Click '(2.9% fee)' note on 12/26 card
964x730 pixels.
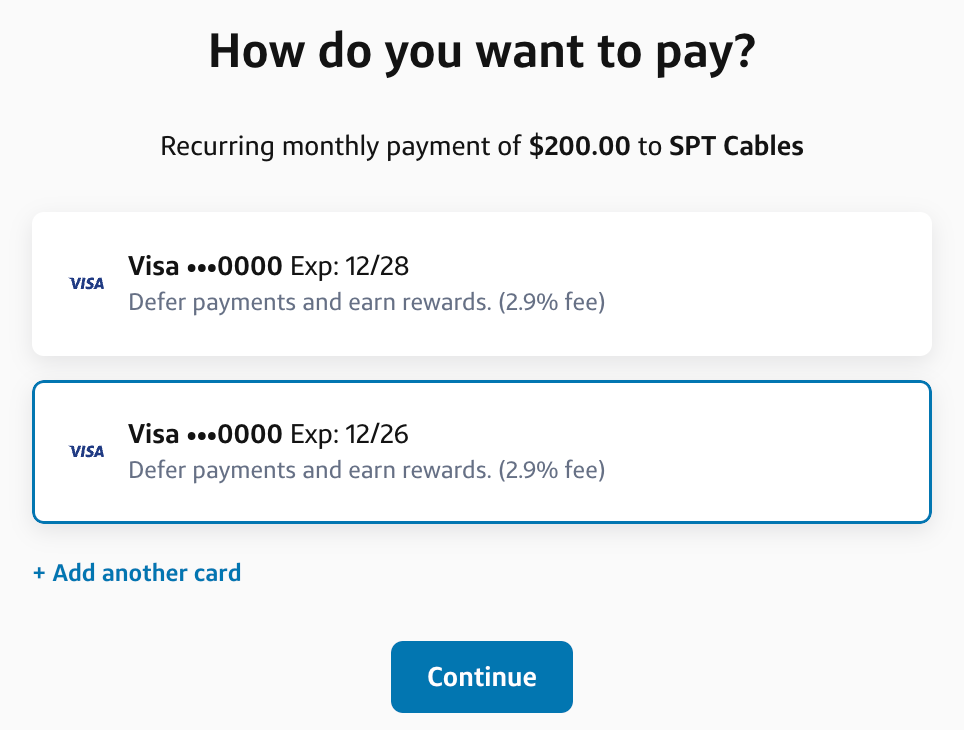click(x=551, y=469)
